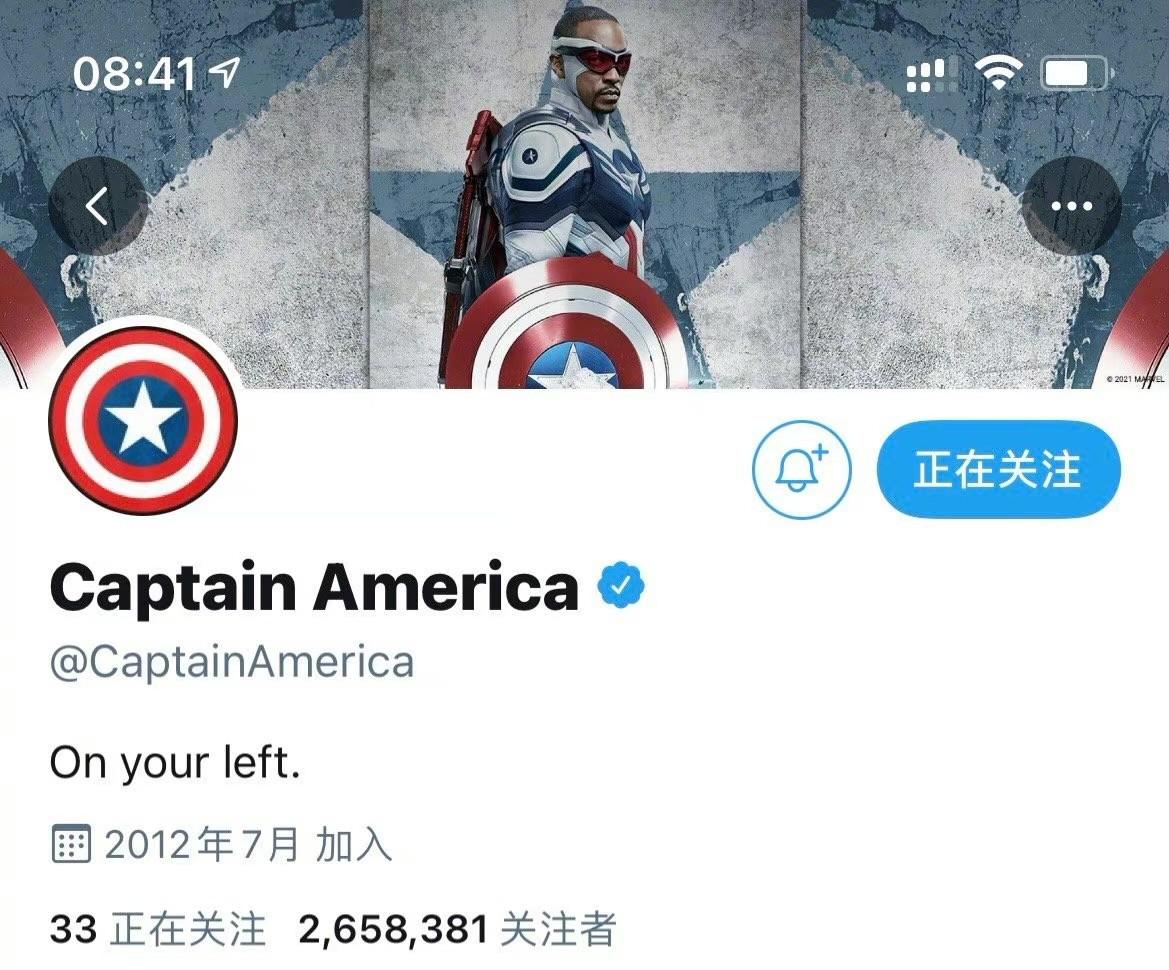Tap the 08:41 status bar clock
The image size is (1169, 970).
135,74
